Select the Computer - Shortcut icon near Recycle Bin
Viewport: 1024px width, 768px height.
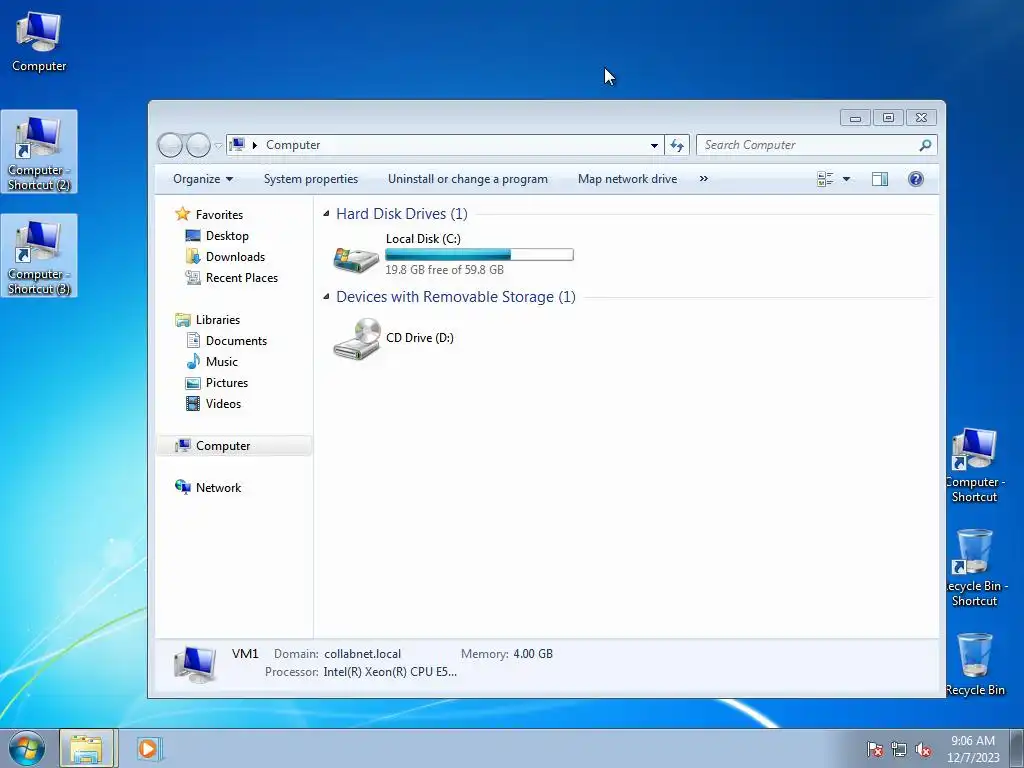click(x=974, y=465)
